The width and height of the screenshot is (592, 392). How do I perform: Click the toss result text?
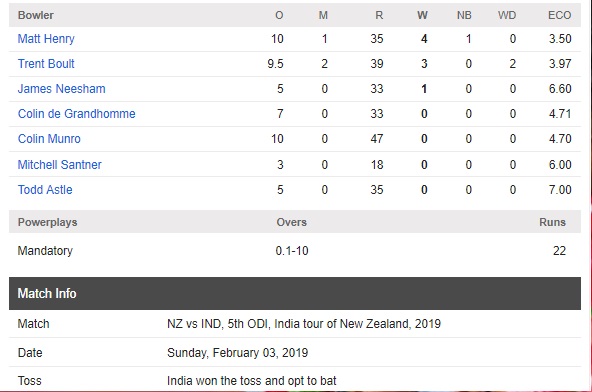click(251, 381)
